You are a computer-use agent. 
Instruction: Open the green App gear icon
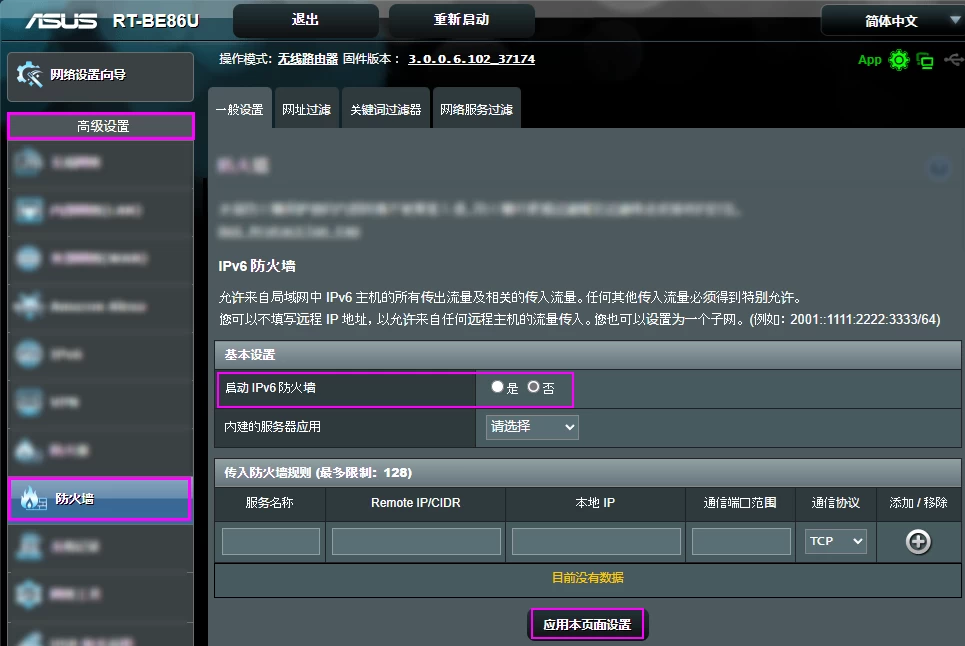(x=898, y=60)
